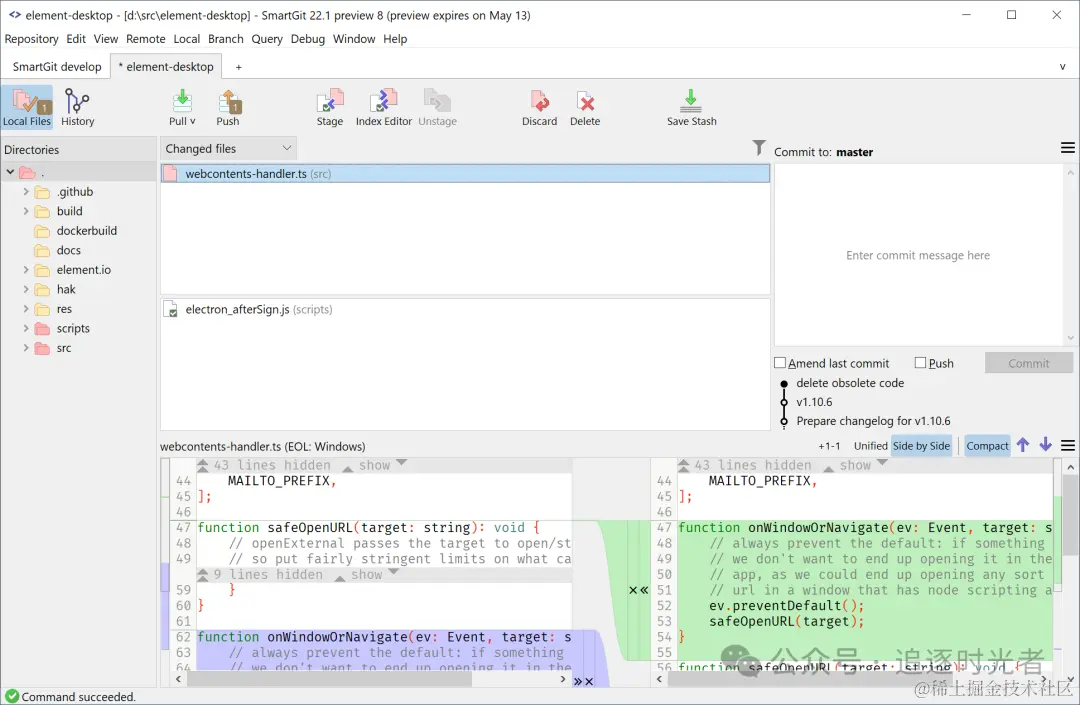The image size is (1080, 705).
Task: Select webcontents-handler.ts in changed files
Action: (x=465, y=174)
